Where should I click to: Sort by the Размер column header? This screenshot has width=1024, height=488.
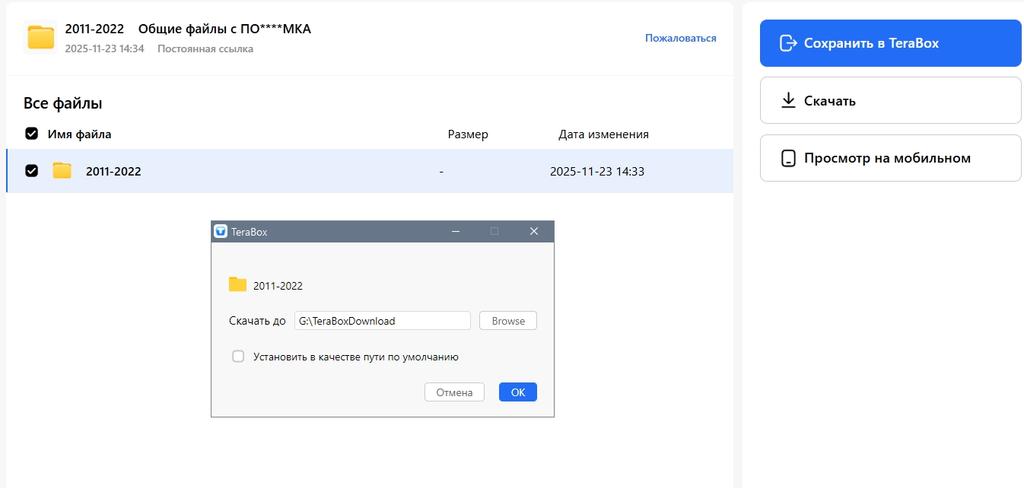click(x=468, y=135)
